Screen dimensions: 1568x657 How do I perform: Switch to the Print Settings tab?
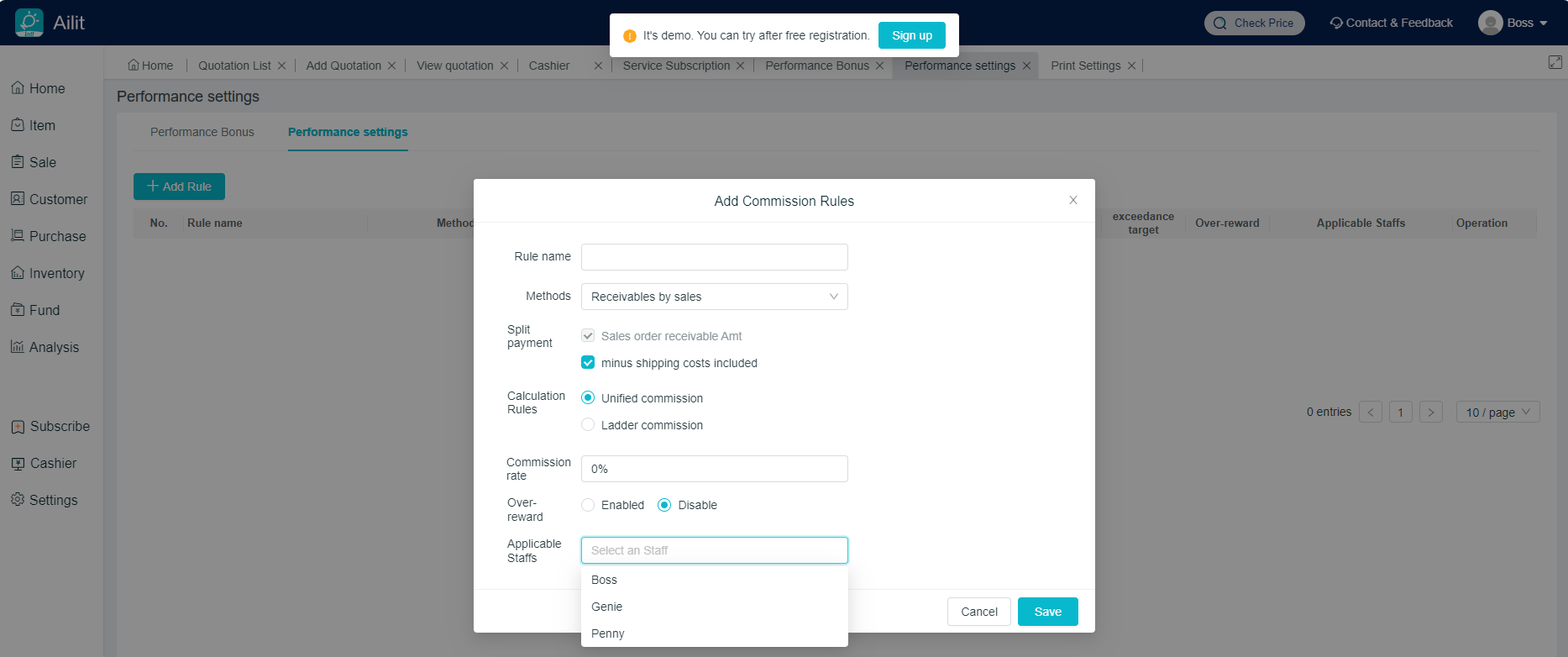(1085, 66)
